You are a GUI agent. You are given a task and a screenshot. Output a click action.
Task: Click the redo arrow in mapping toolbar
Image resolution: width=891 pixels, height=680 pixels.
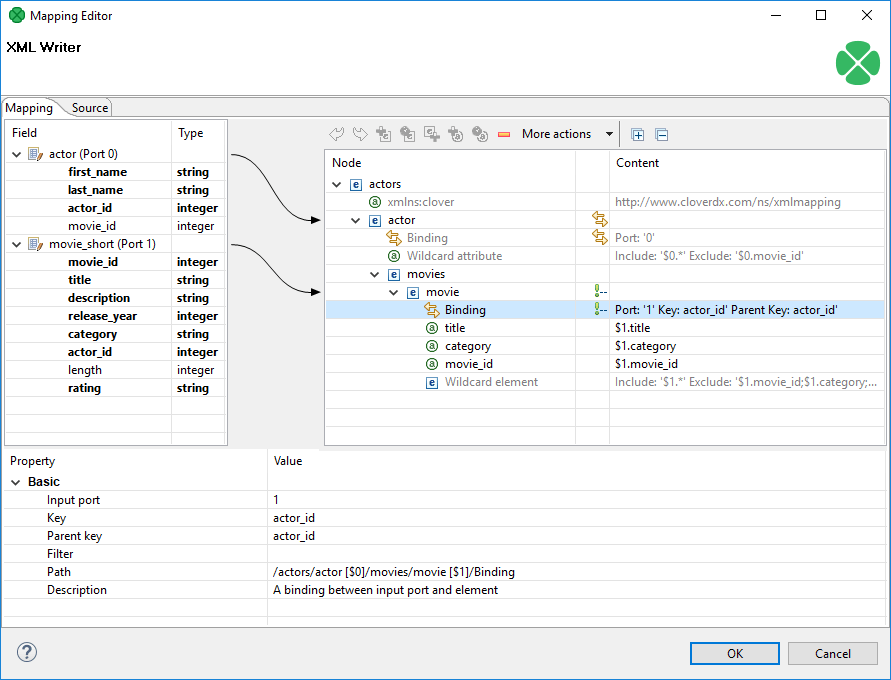pos(360,134)
